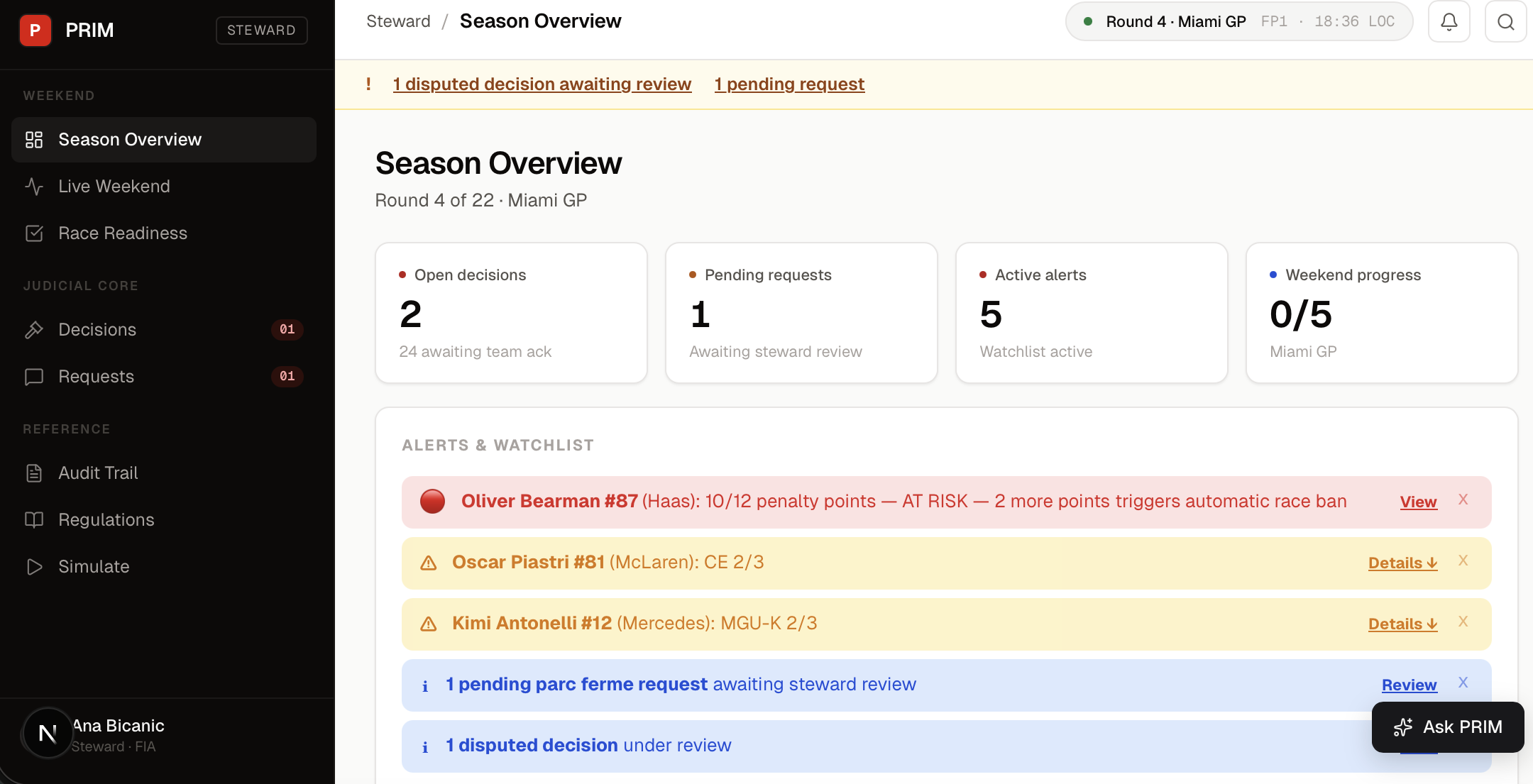Click the red PRIM logo
Screen dimensions: 1533x784
point(35,30)
